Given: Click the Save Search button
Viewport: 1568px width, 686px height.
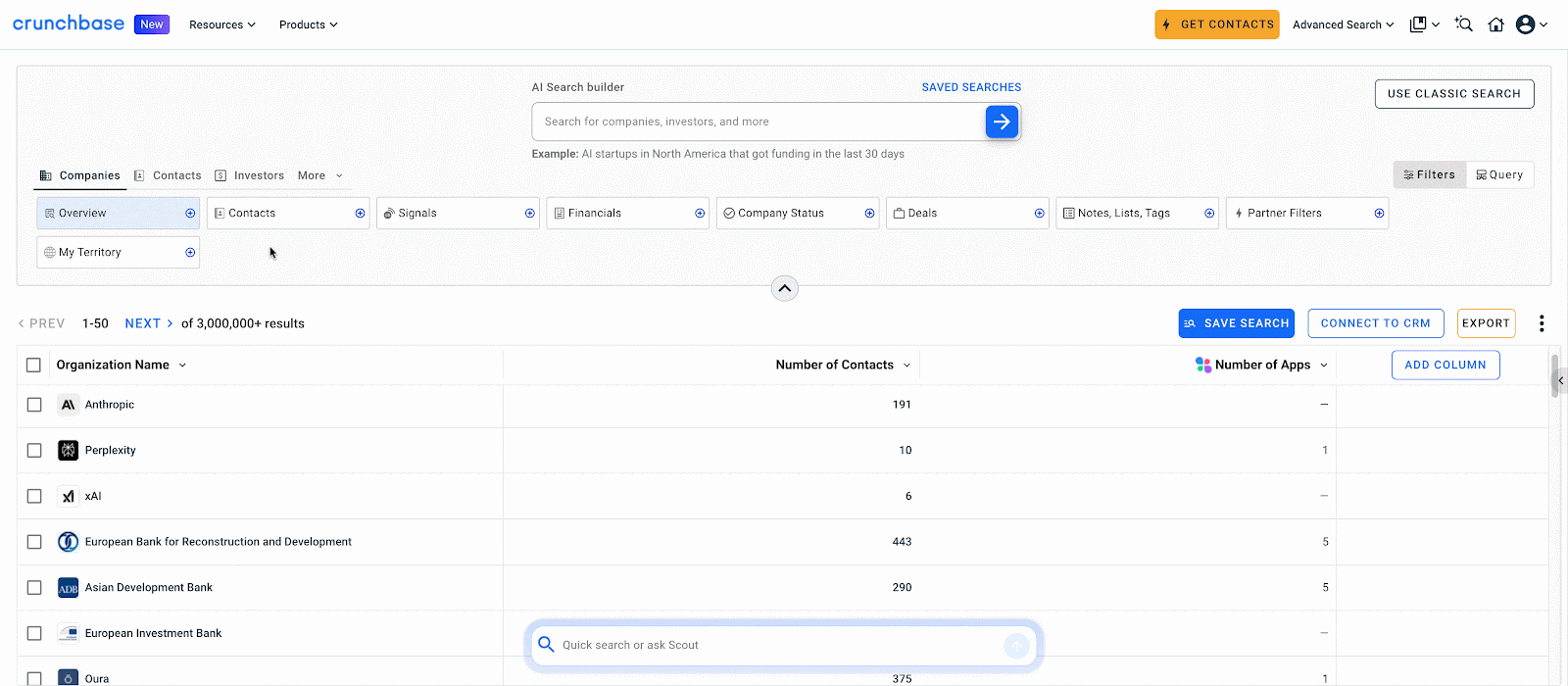Looking at the screenshot, I should pyautogui.click(x=1237, y=323).
